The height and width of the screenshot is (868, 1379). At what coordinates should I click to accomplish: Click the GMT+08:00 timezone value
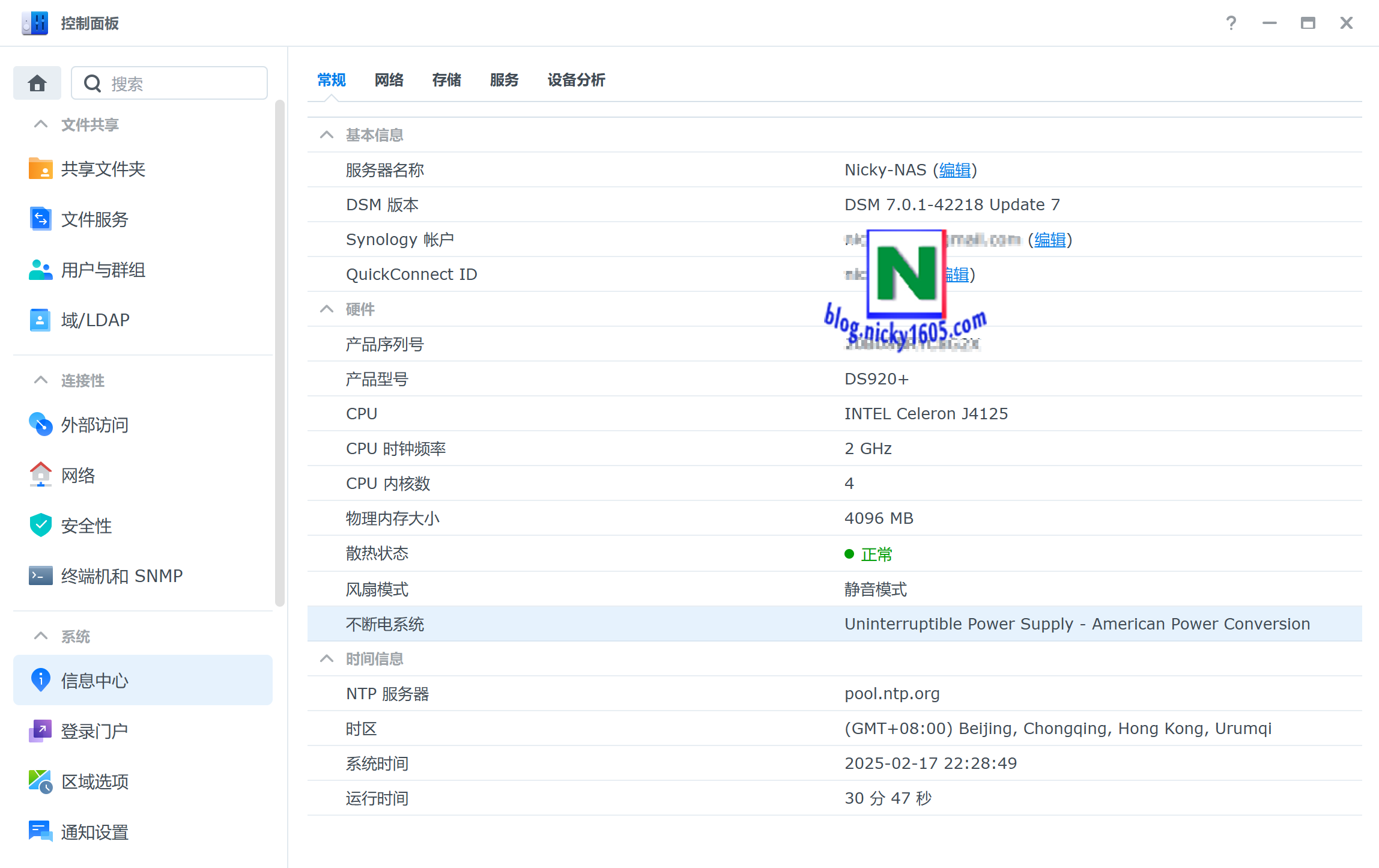(1058, 729)
